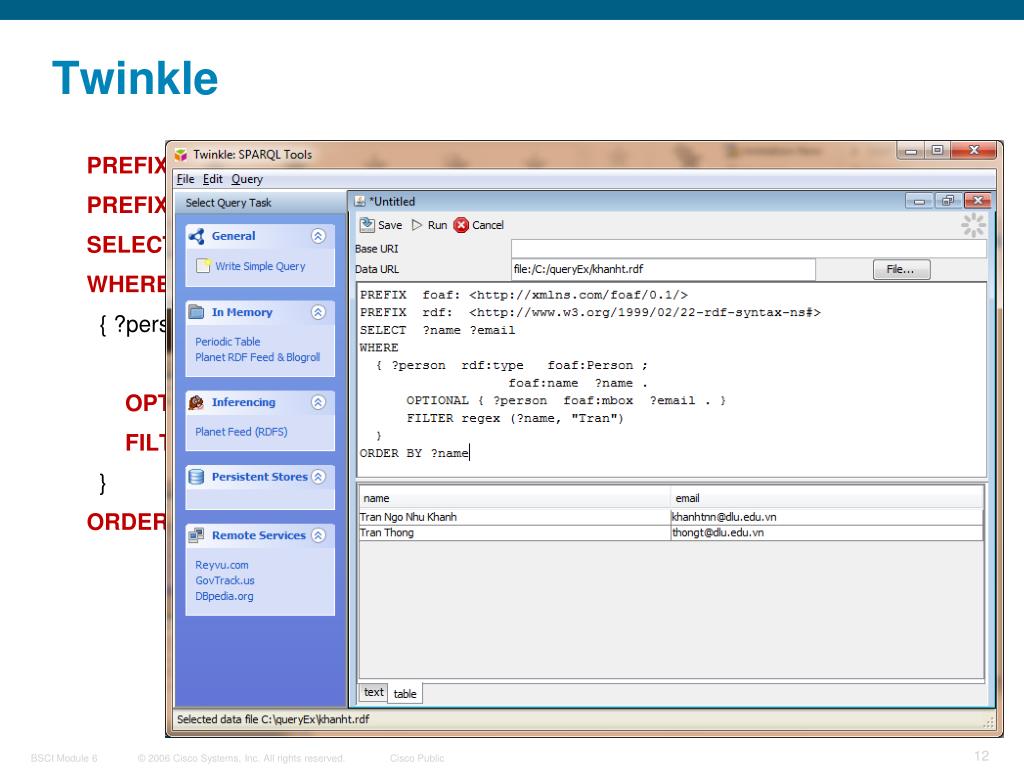Viewport: 1024px width, 768px height.
Task: Click the status bar selected data file text
Action: point(273,719)
